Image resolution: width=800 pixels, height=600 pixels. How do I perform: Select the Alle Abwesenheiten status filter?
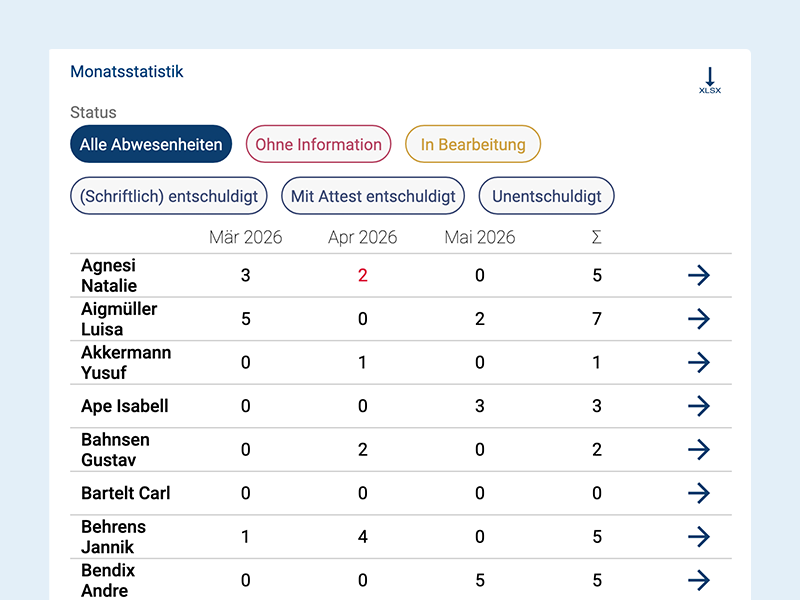pos(151,144)
